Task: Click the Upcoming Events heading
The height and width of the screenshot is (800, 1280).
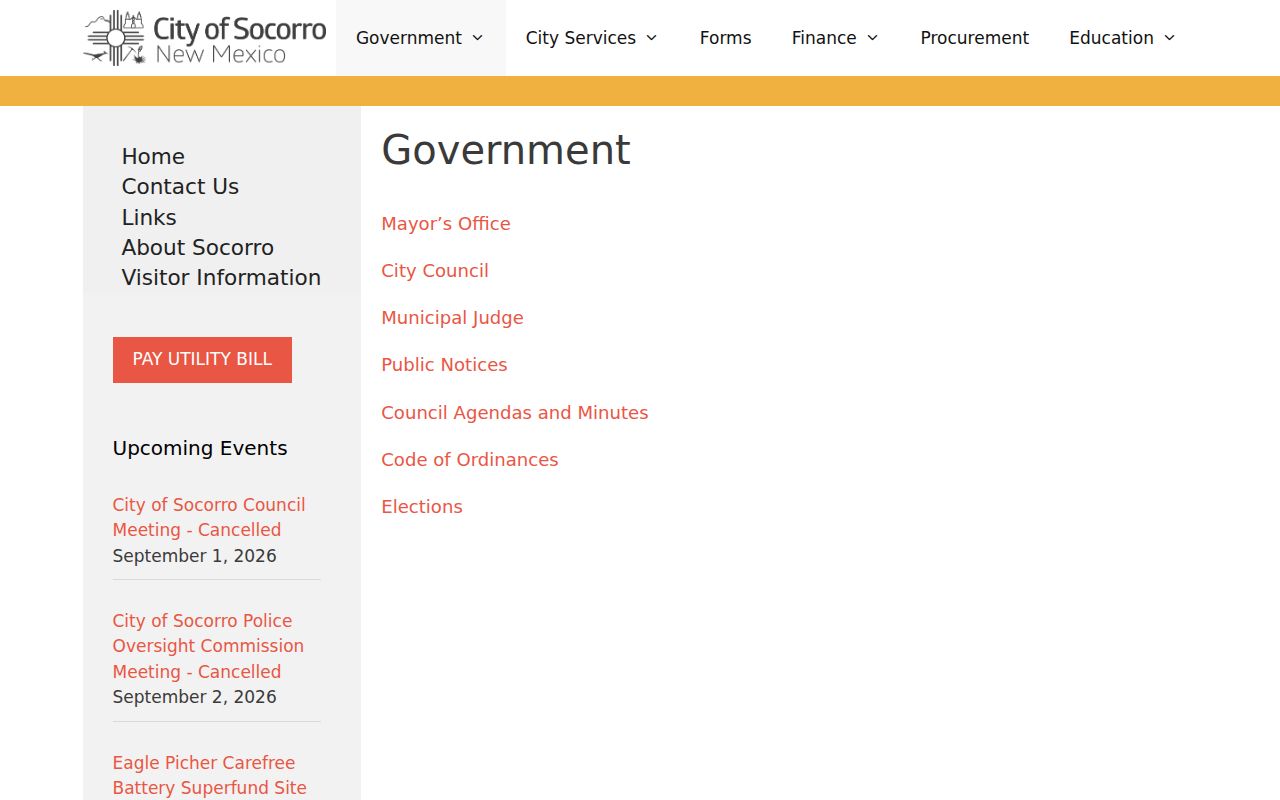Action: point(200,448)
